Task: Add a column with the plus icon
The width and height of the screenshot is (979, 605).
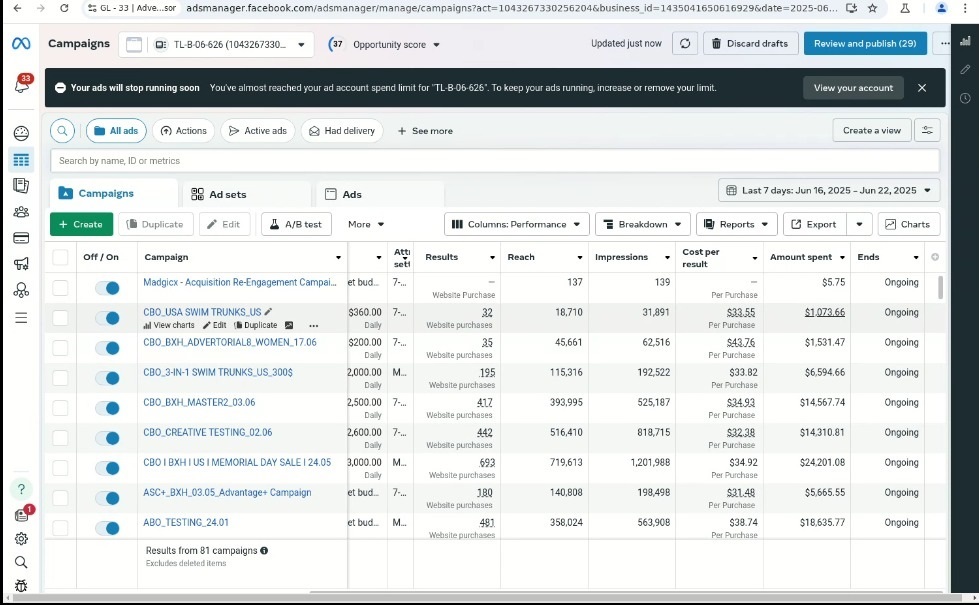Action: 935,257
